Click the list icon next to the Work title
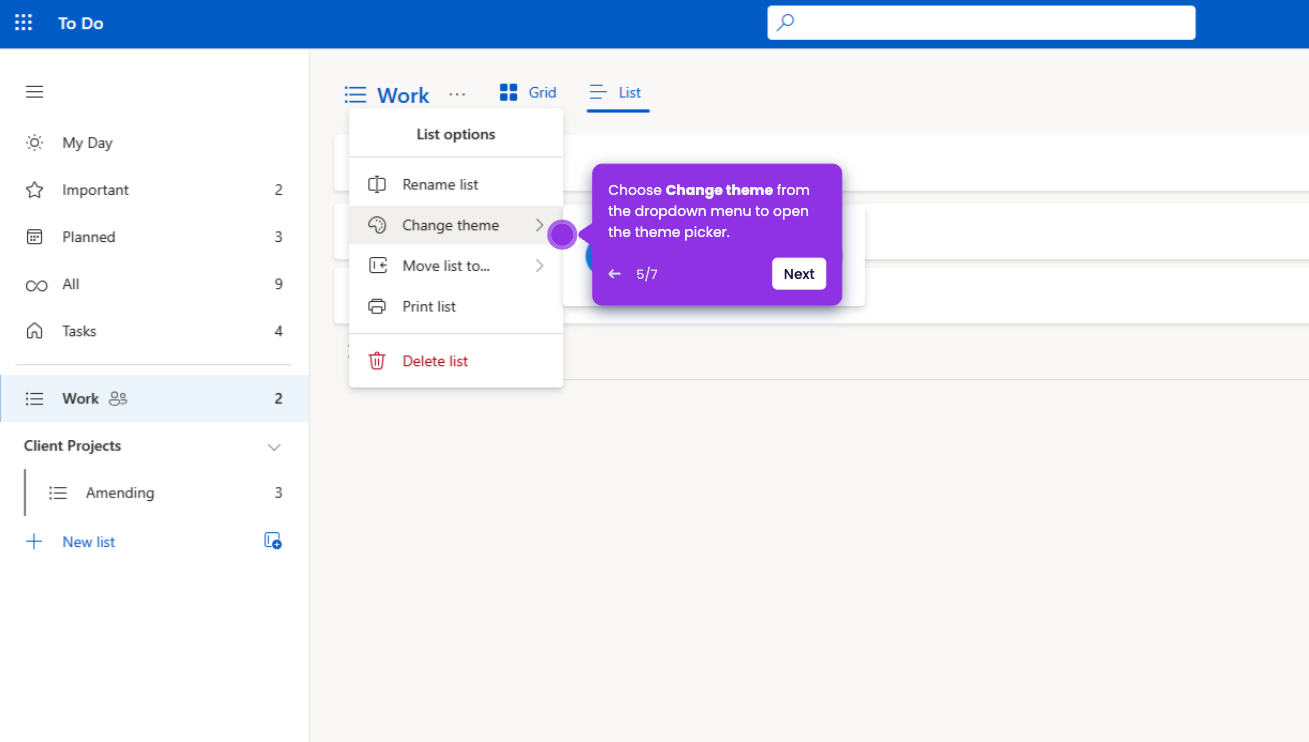 [x=355, y=95]
